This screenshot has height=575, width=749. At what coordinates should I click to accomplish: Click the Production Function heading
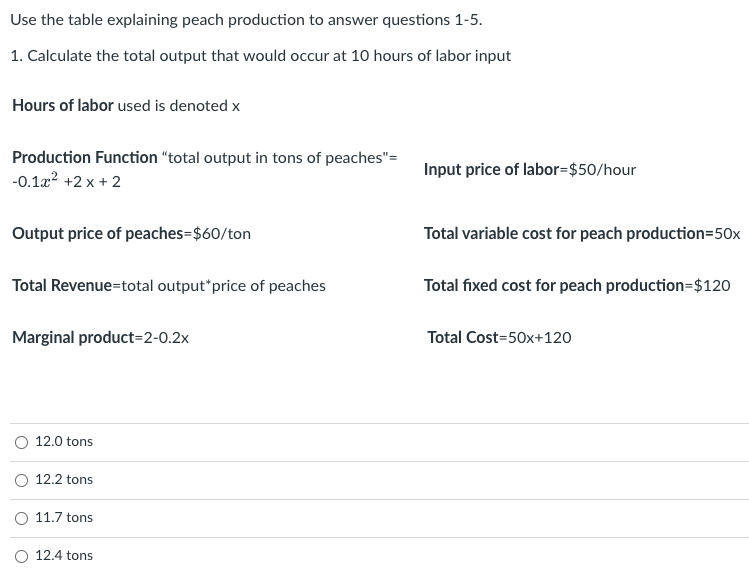point(85,157)
